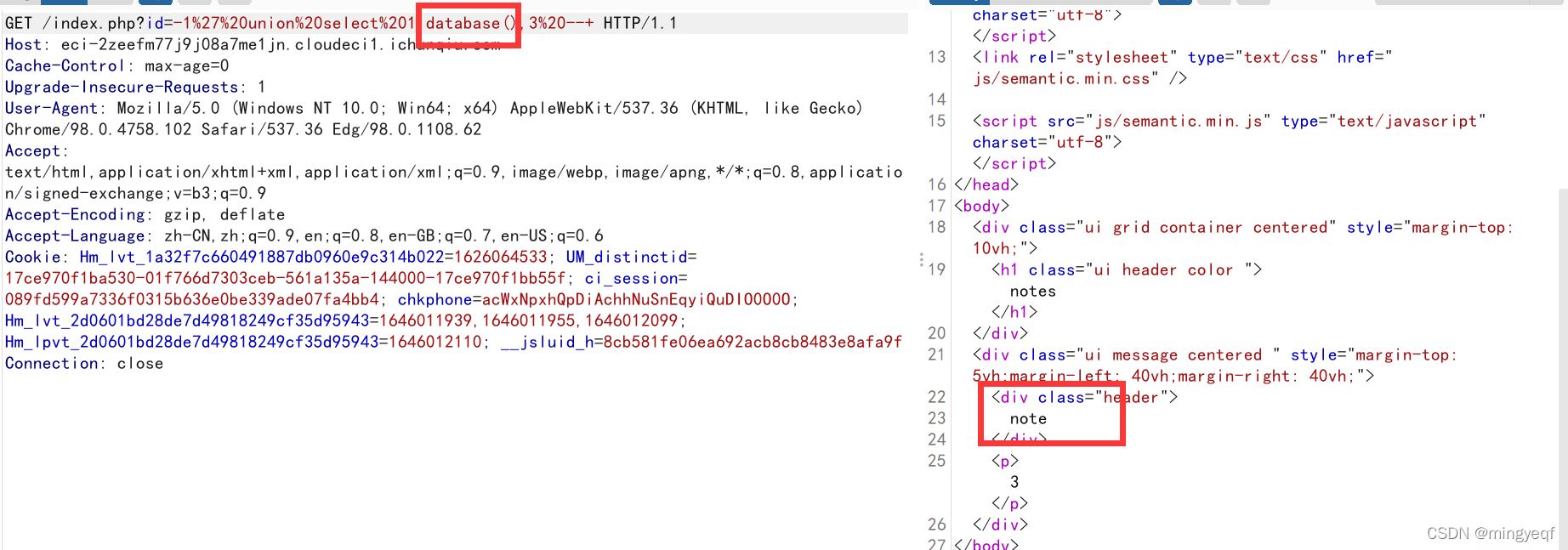Click the Chrome/98.0.4758.102 user agent text
Screen dimensions: 1568x550
[98, 129]
